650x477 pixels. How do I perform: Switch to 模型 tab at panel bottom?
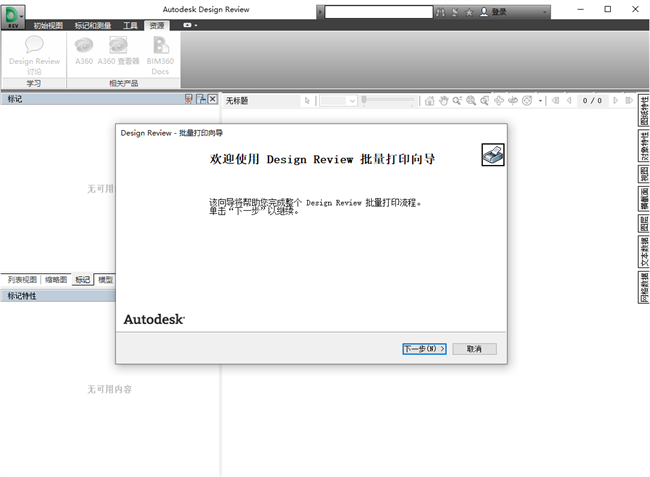[106, 280]
